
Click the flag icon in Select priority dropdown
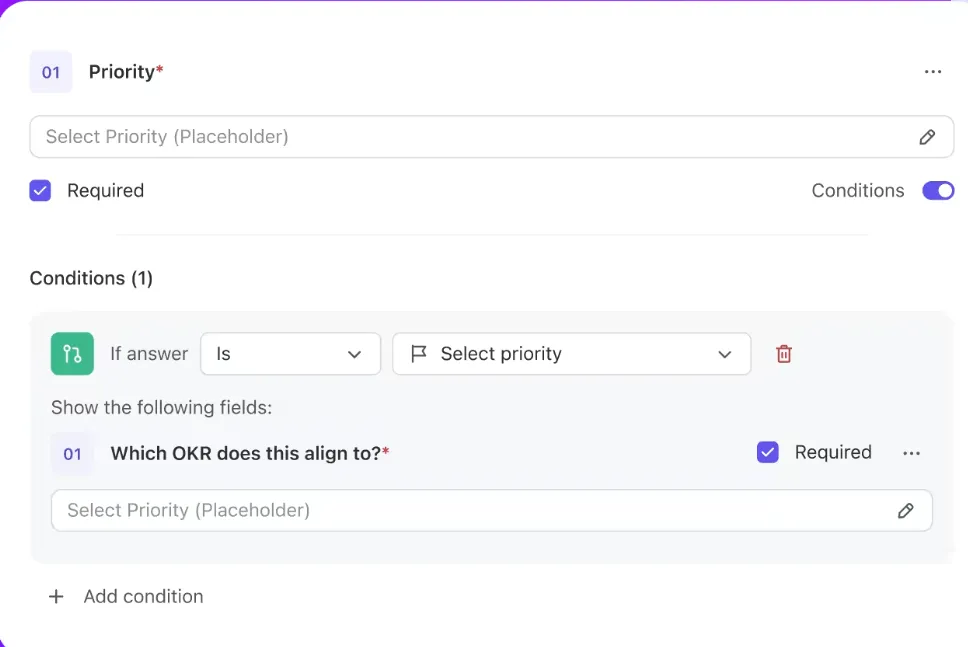420,353
